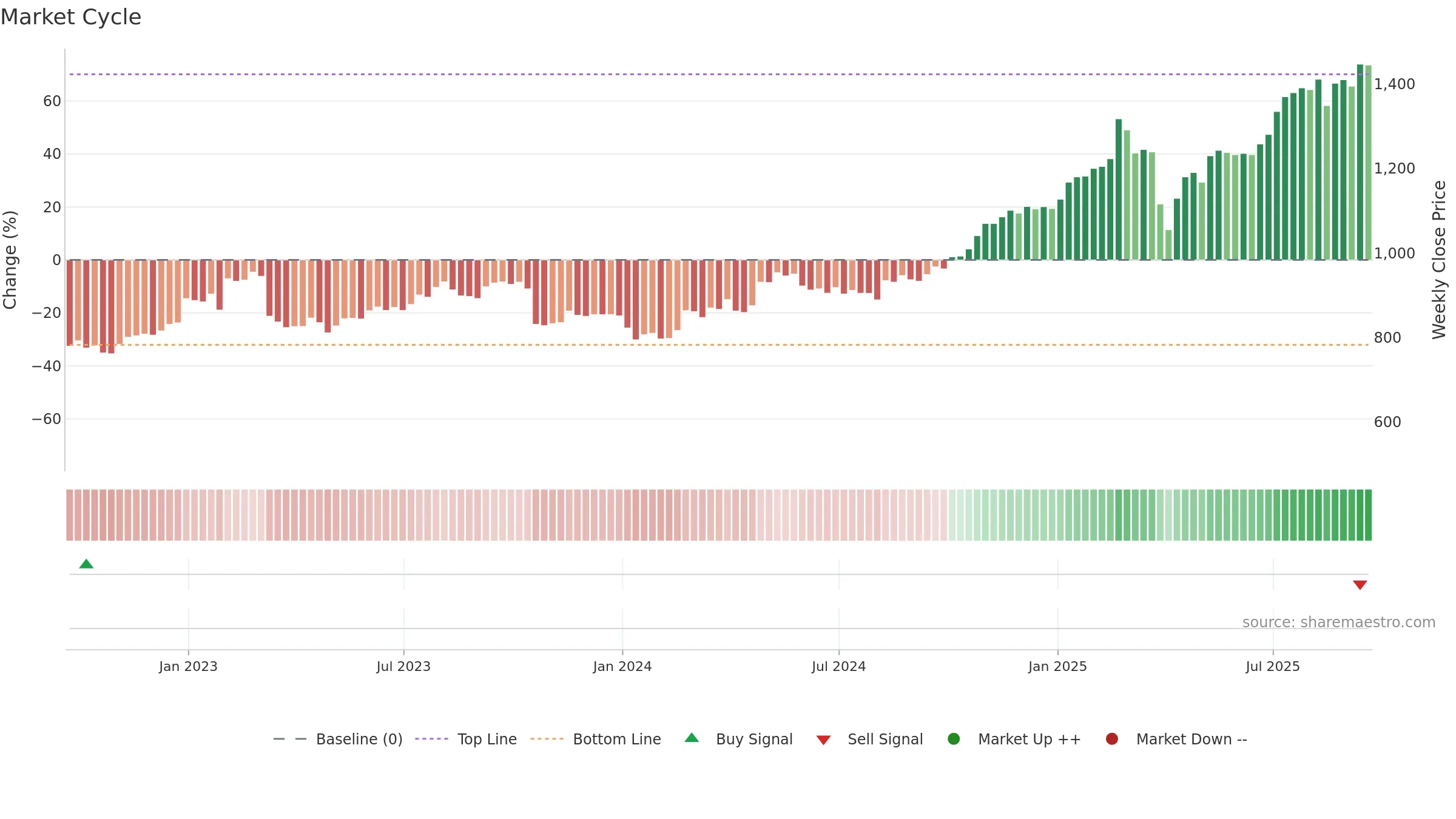Click the Jan 2025 axis label
The height and width of the screenshot is (819, 1456).
coord(1057,666)
